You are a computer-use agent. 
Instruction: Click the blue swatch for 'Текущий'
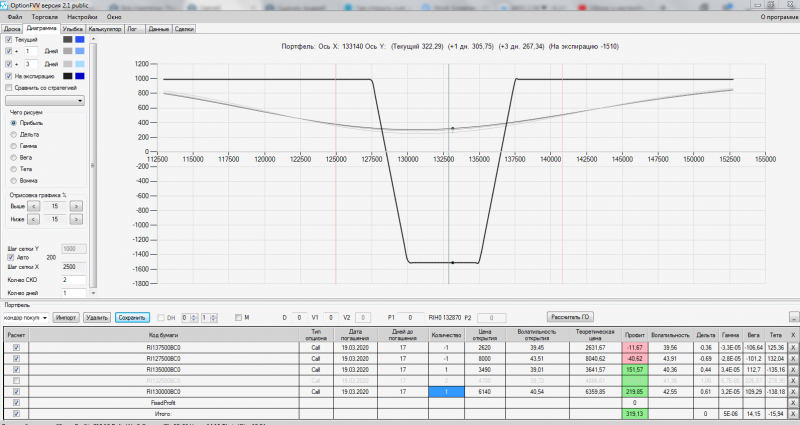click(x=80, y=39)
